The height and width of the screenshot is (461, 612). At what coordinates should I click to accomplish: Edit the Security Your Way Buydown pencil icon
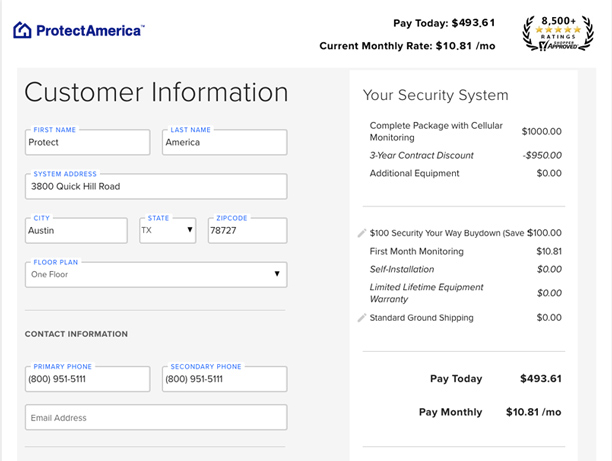(x=362, y=233)
